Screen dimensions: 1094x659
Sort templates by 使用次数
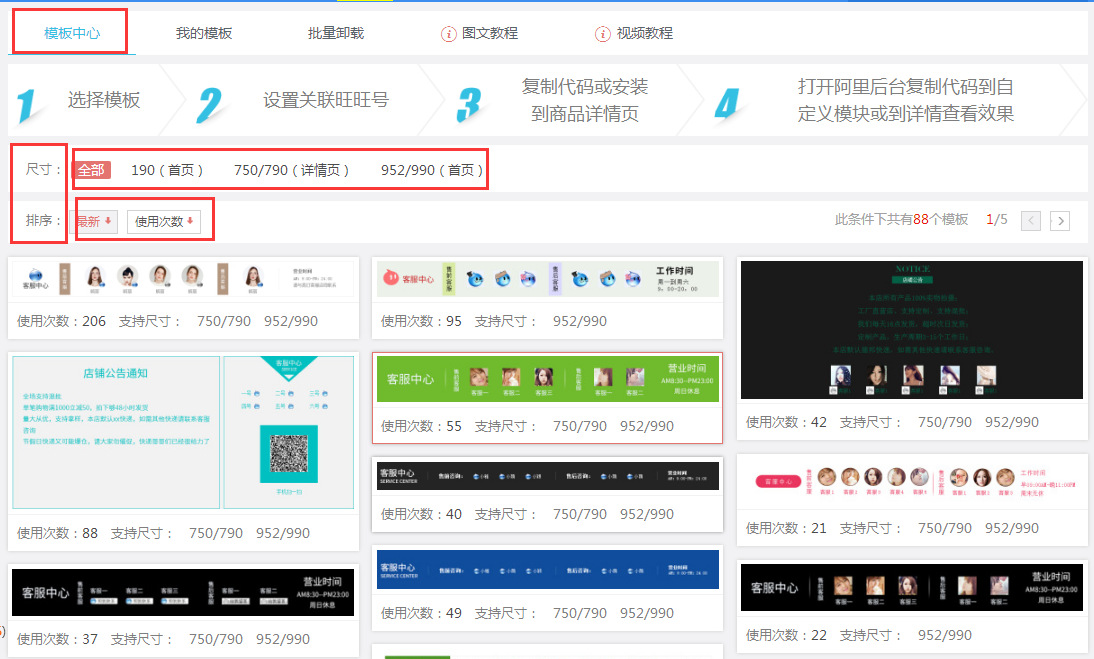164,221
